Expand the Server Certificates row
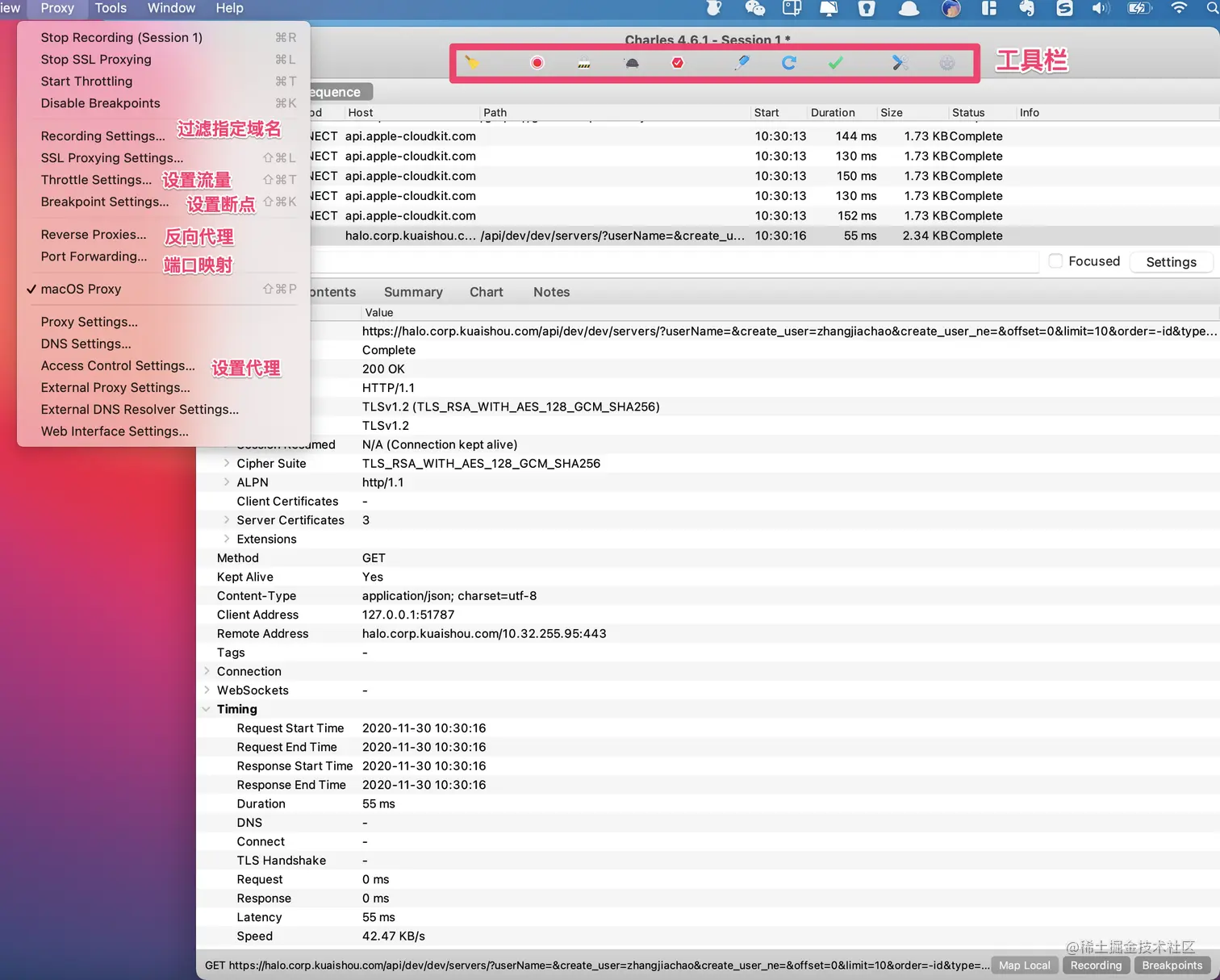This screenshot has width=1220, height=980. coord(227,519)
